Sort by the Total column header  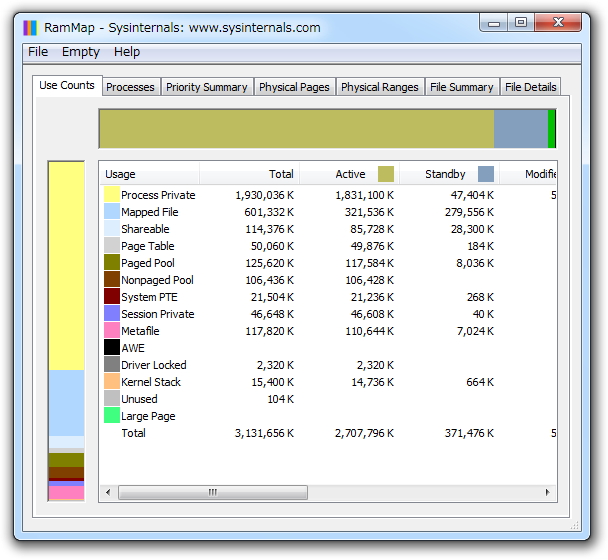(x=249, y=174)
